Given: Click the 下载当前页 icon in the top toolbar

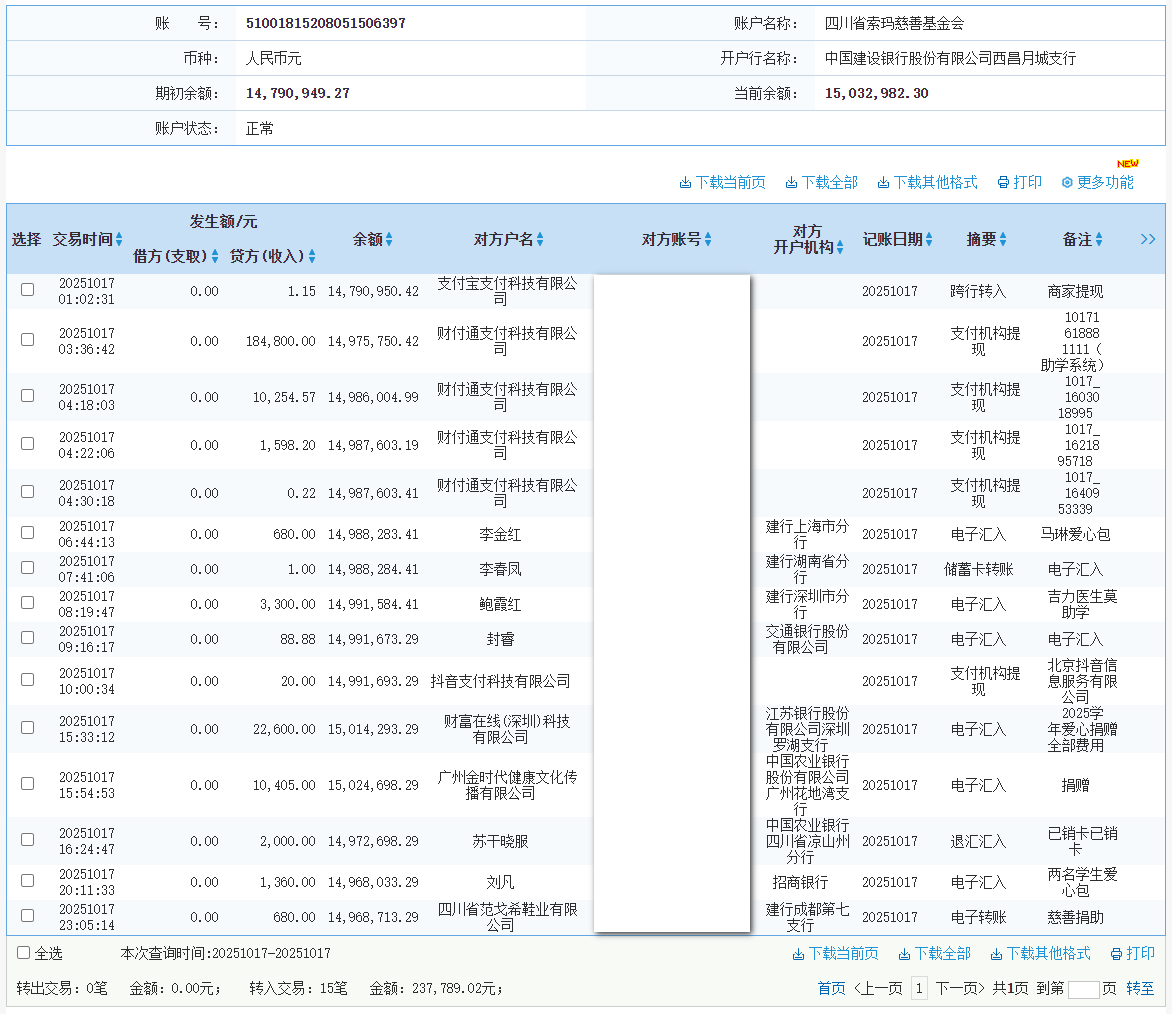Looking at the screenshot, I should click(x=723, y=182).
